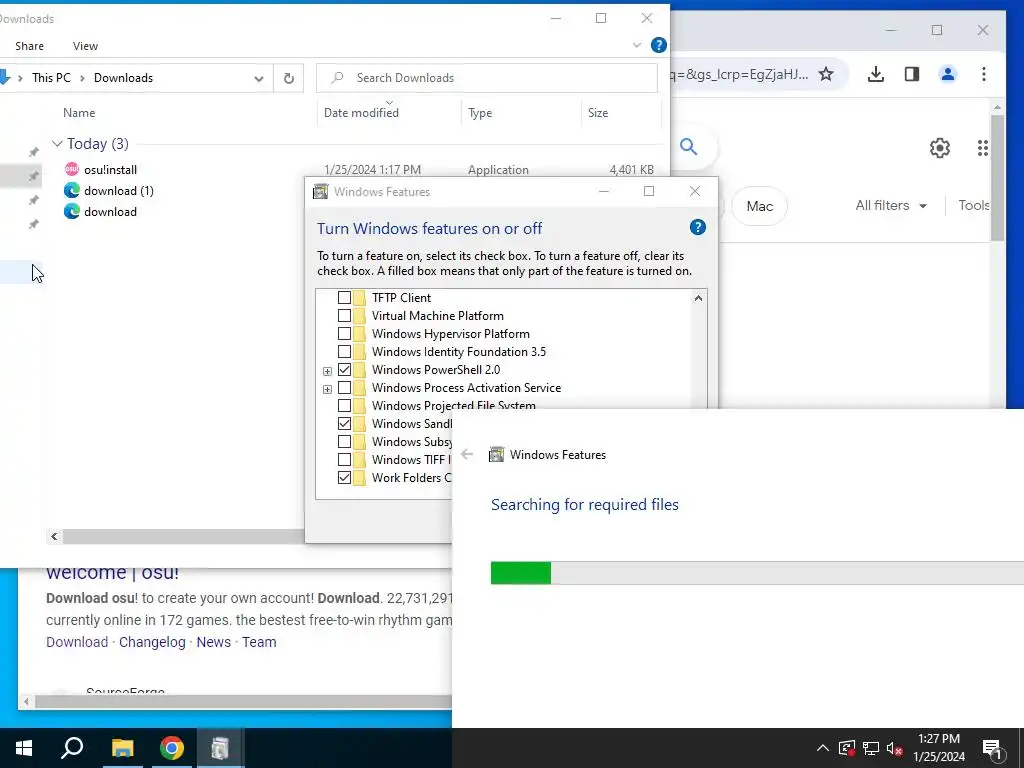This screenshot has height=768, width=1024.
Task: Collapse the Today (3) group
Action: [57, 143]
